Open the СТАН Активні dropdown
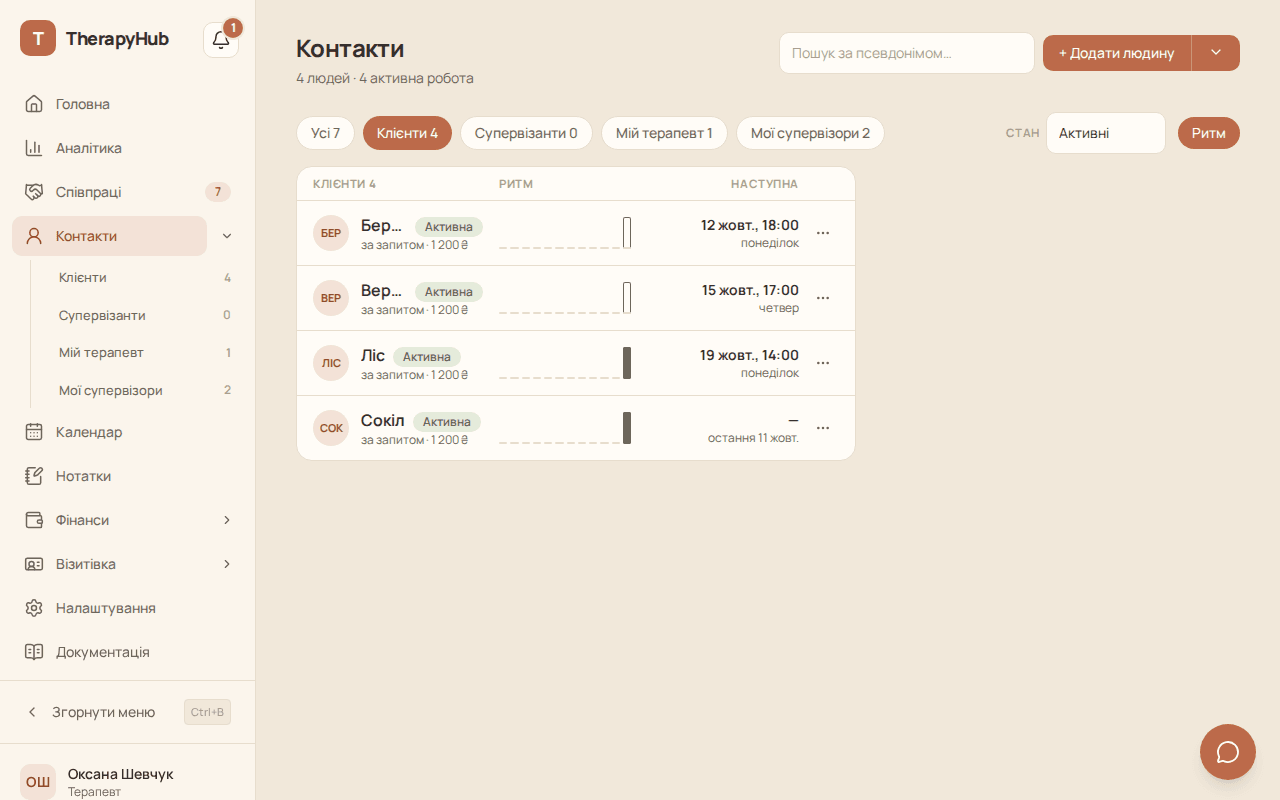Viewport: 1280px width, 800px height. (x=1106, y=133)
